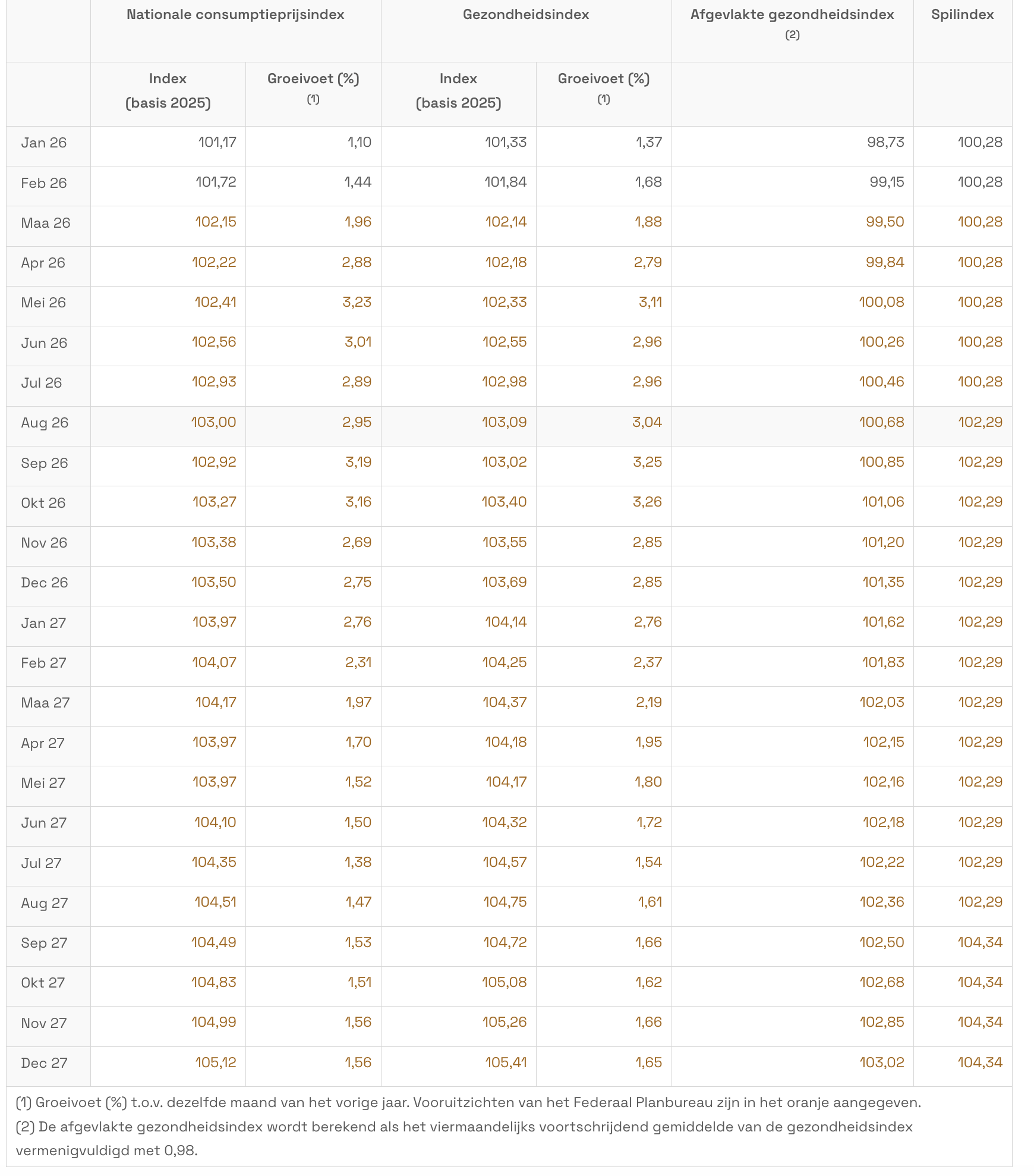This screenshot has width=1034, height=1176.
Task: Click the Gezondheidsindex column header
Action: 525,15
